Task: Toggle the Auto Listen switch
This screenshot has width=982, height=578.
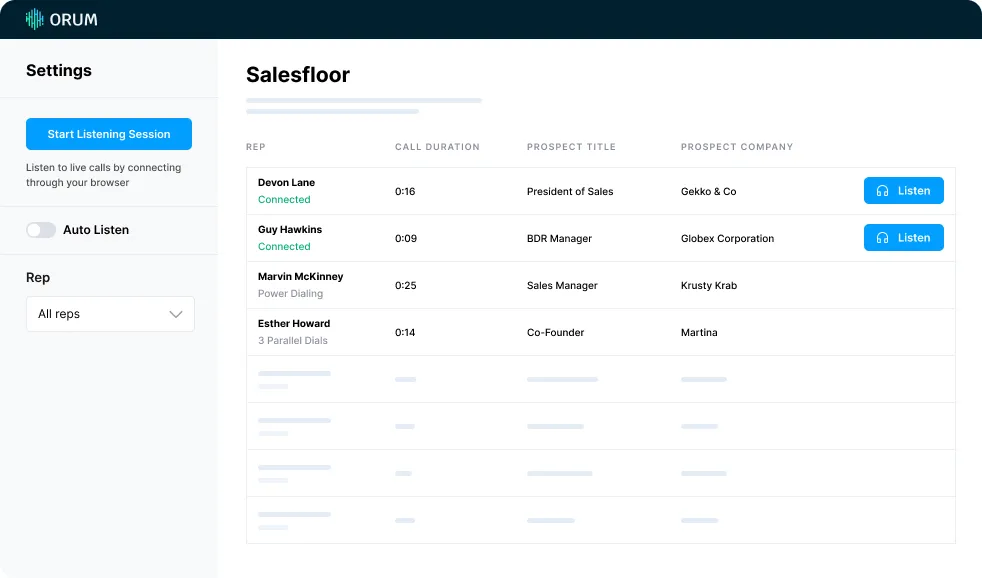Action: click(x=41, y=230)
